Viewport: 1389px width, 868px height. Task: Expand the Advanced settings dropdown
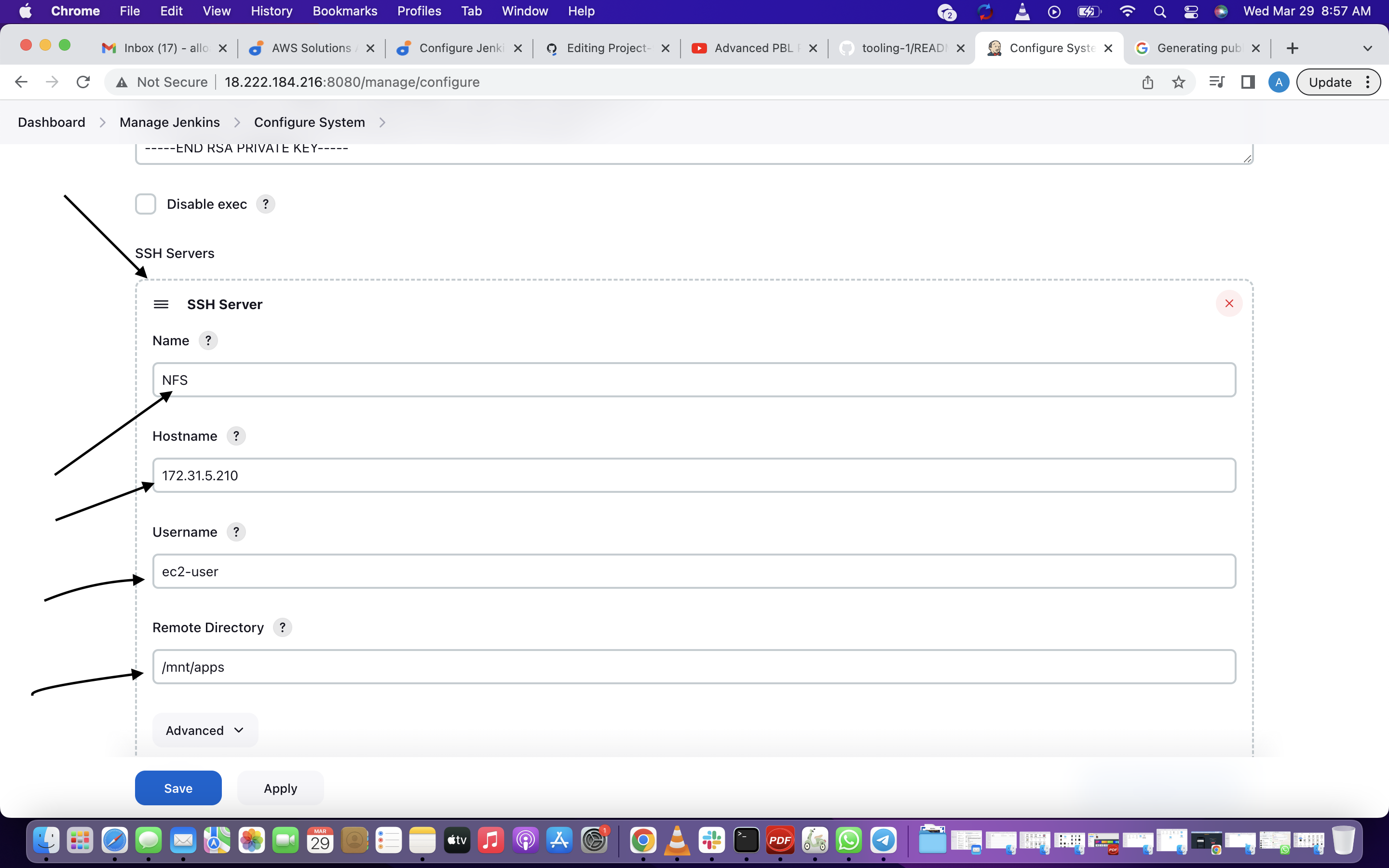(205, 730)
